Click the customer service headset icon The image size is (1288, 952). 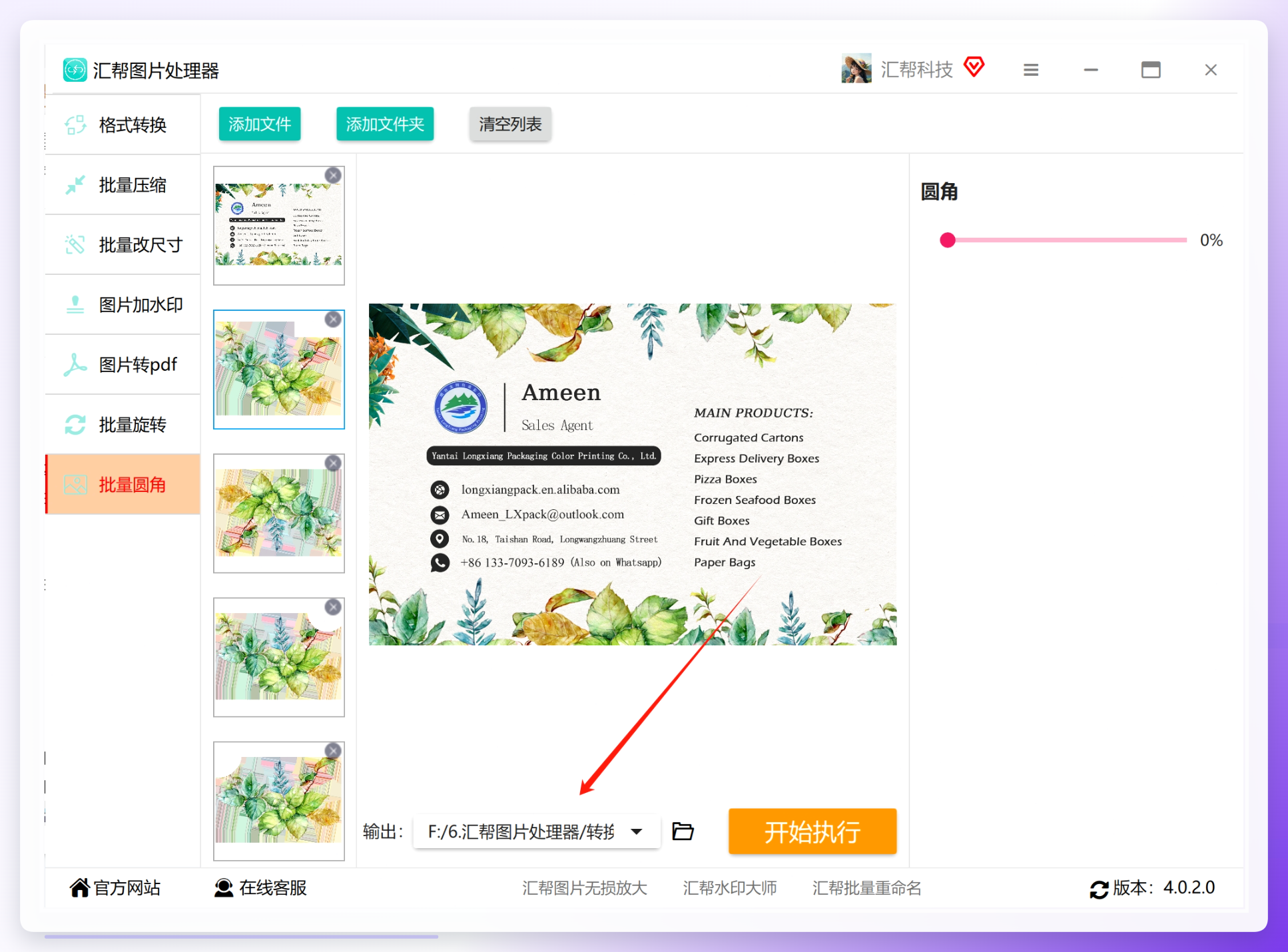[224, 888]
